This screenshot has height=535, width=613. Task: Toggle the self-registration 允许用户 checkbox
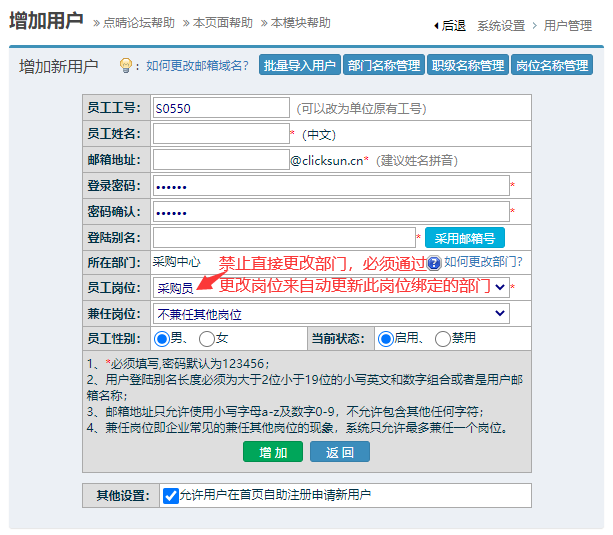click(x=171, y=495)
